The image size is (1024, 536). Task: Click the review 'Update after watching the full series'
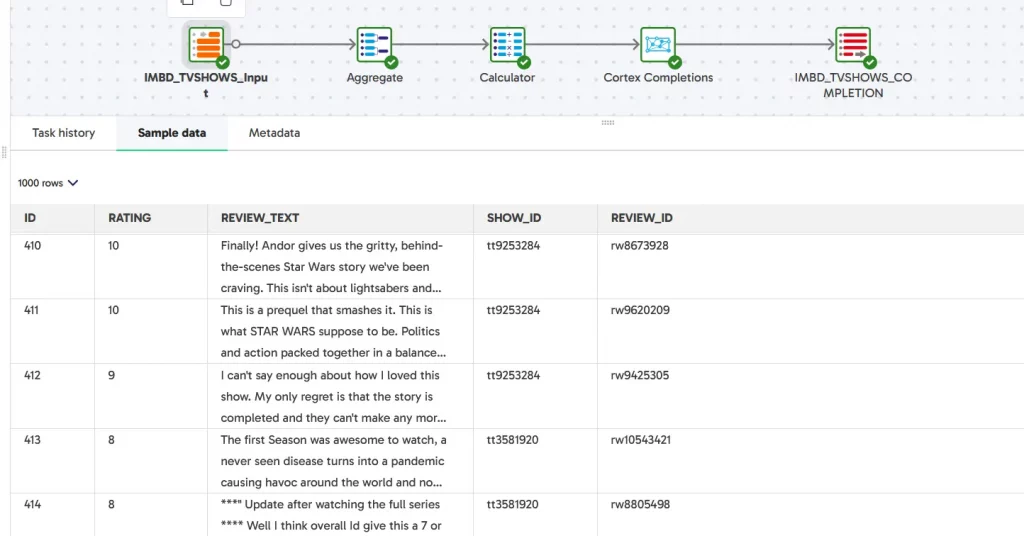tap(330, 515)
